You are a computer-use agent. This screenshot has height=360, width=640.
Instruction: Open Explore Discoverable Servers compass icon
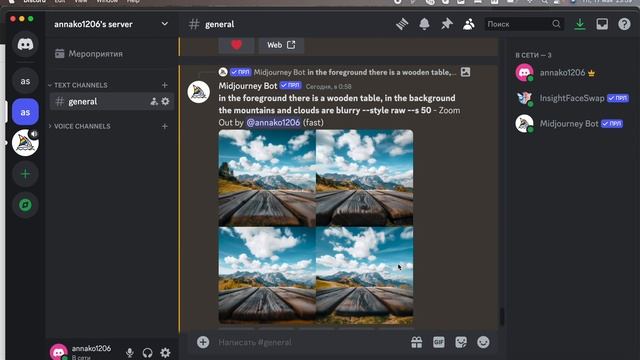point(25,205)
